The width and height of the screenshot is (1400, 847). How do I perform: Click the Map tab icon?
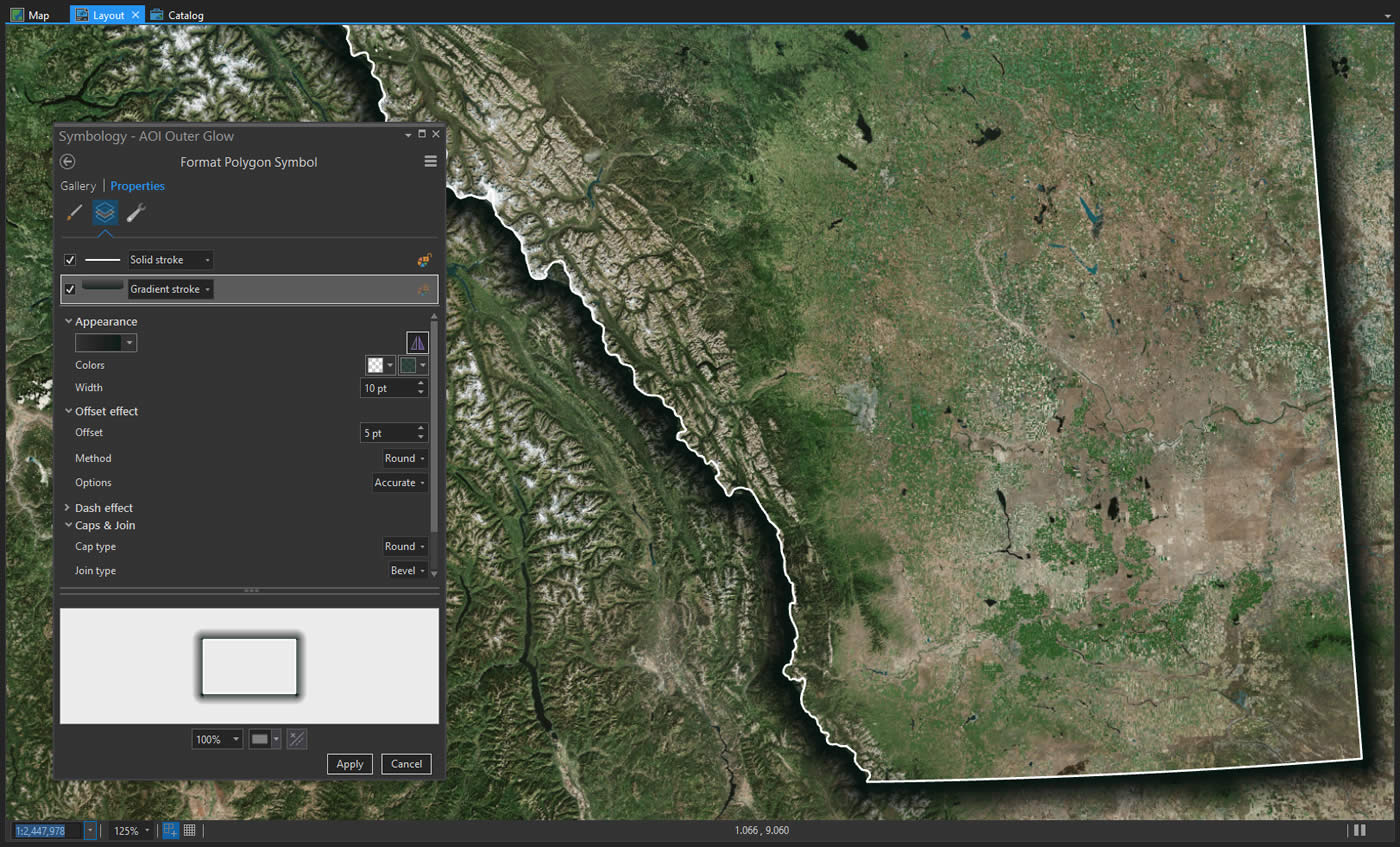tap(17, 15)
